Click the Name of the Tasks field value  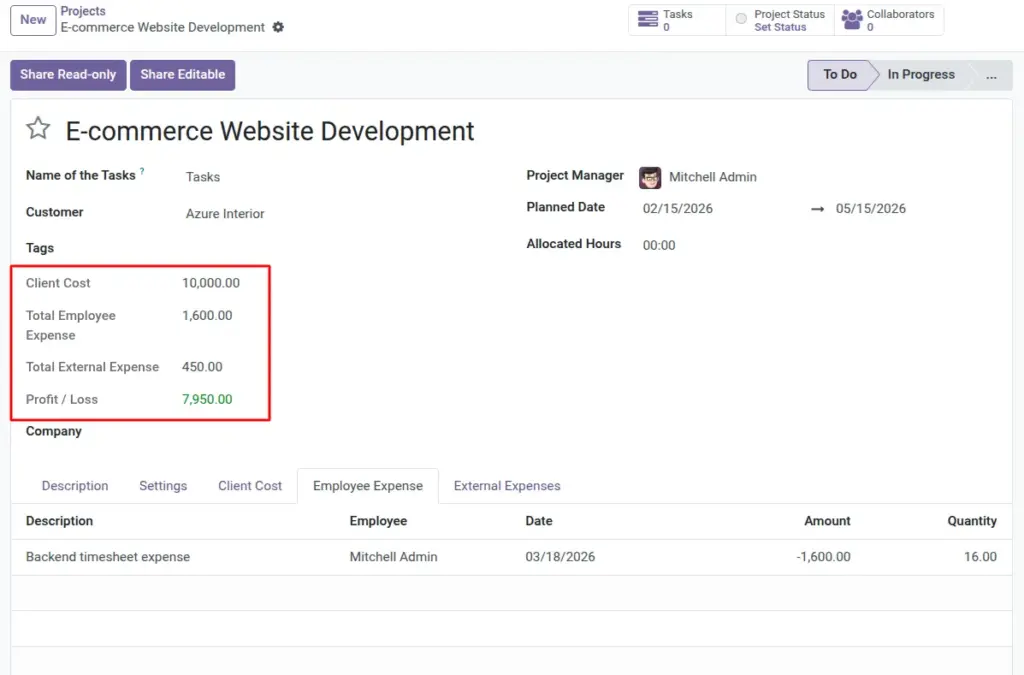[x=203, y=177]
